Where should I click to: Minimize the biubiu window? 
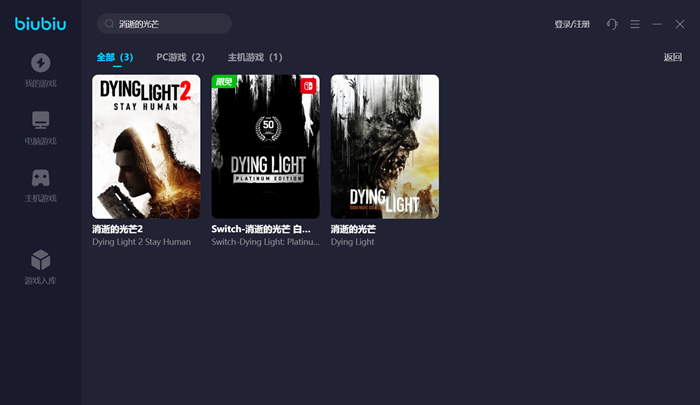[x=657, y=24]
